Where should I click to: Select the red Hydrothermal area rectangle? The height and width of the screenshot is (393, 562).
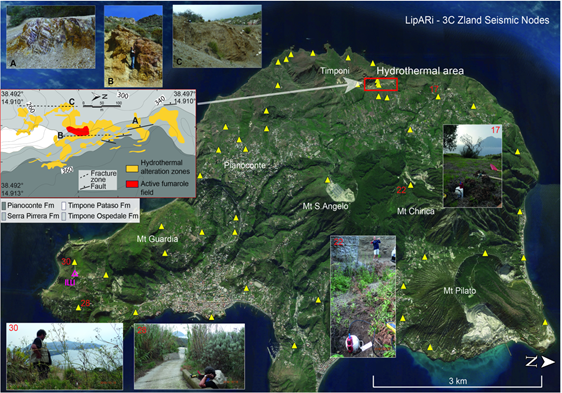[381, 84]
